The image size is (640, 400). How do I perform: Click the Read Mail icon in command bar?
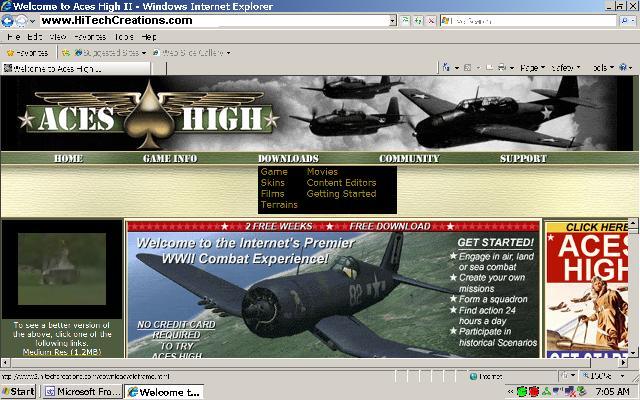489,68
